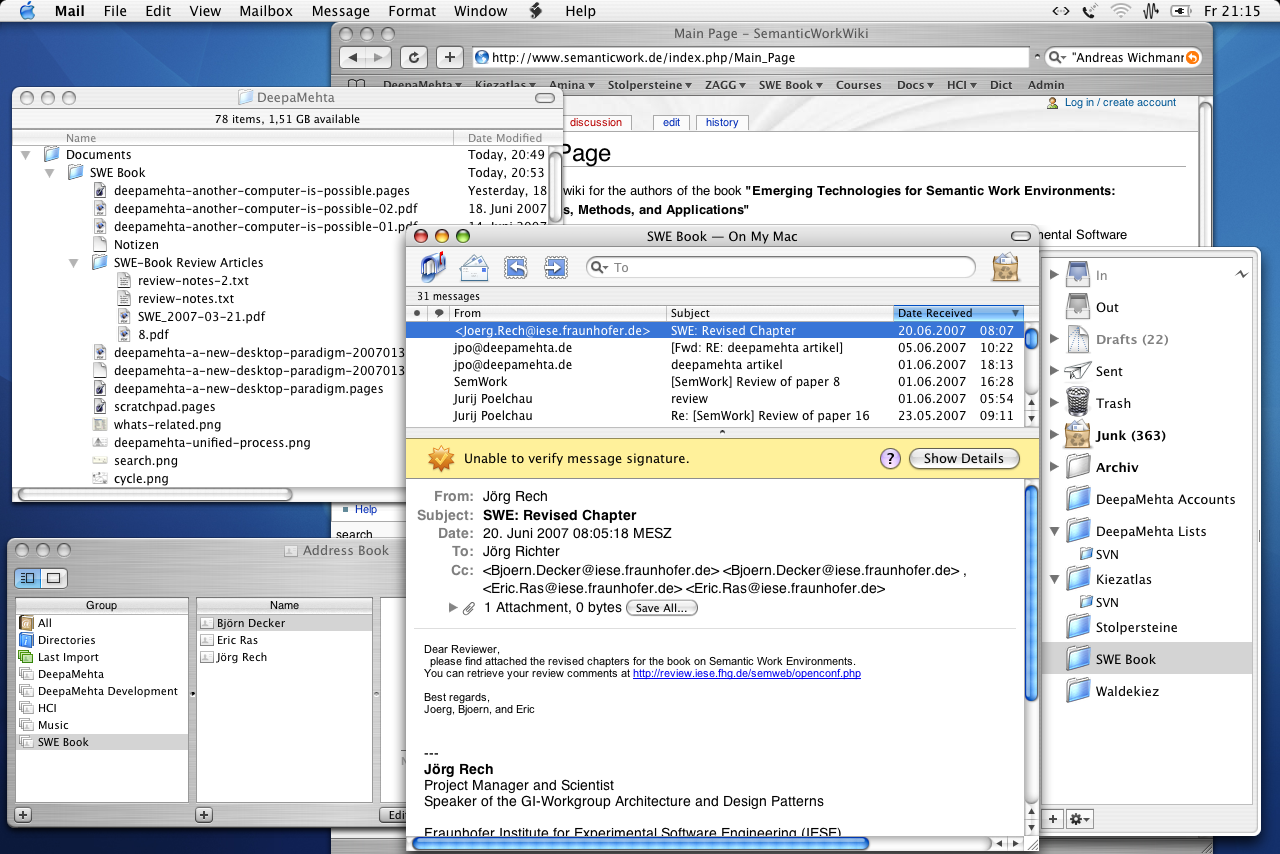Open the mailbox action gear menu
Image resolution: width=1280 pixels, height=854 pixels.
point(1080,819)
